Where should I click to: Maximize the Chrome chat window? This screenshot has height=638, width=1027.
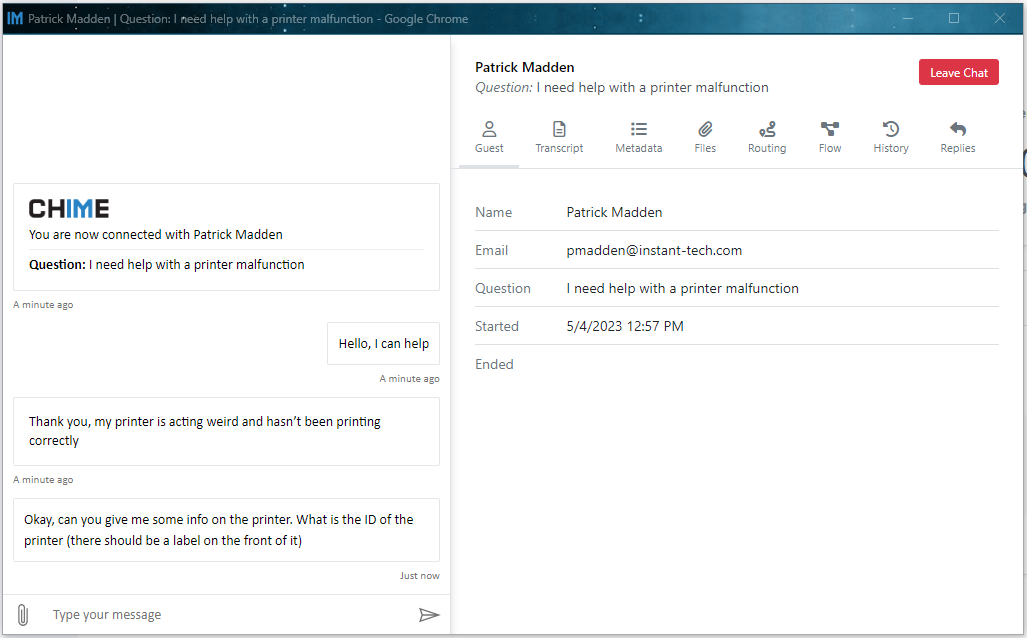click(953, 18)
